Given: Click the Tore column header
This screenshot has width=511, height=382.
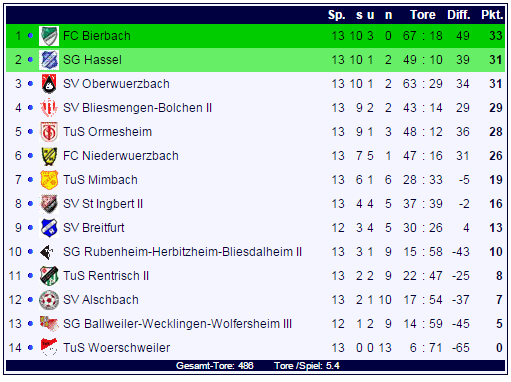Looking at the screenshot, I should (423, 15).
